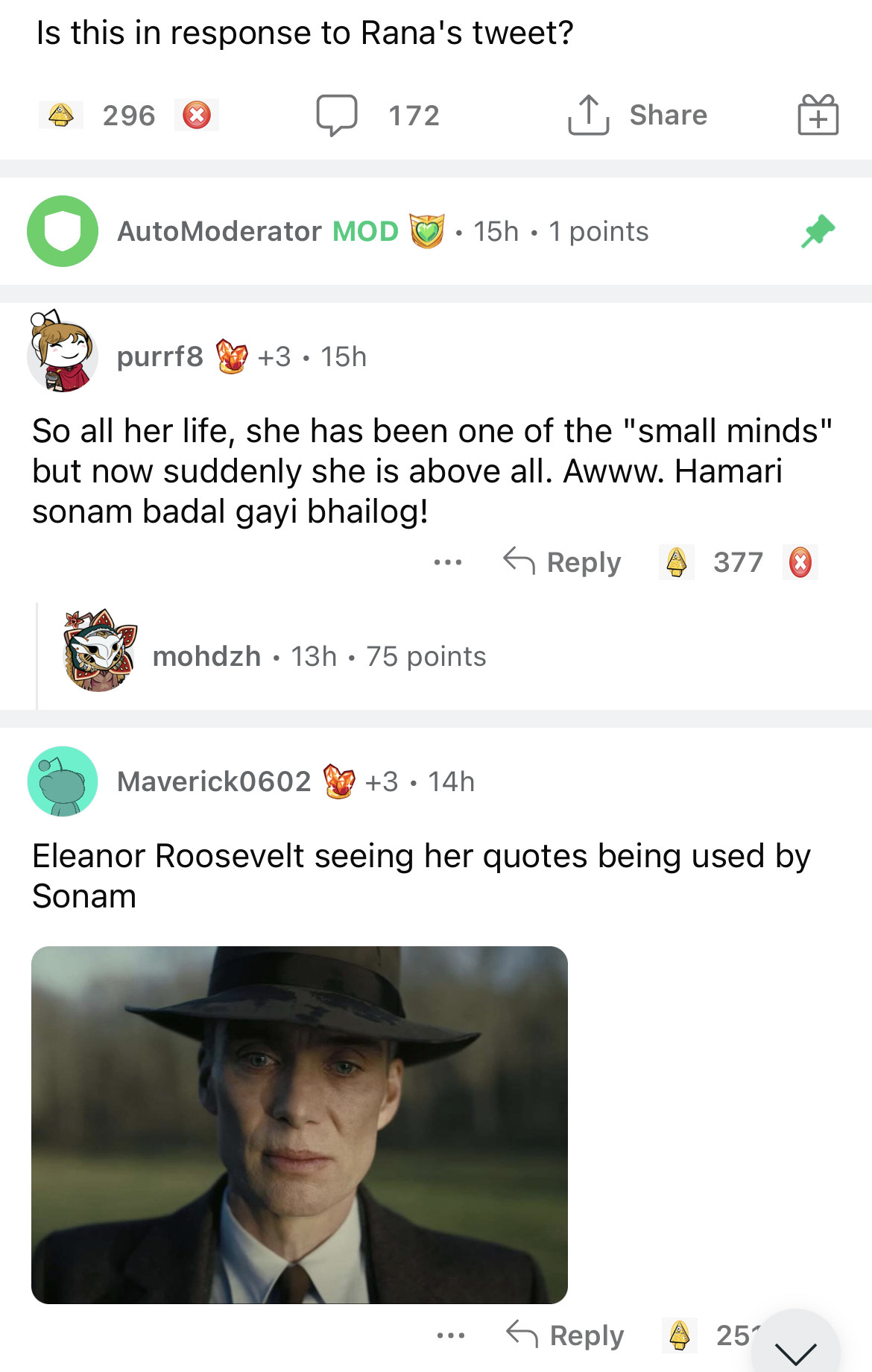Tap the green pinned comment icon

(818, 231)
